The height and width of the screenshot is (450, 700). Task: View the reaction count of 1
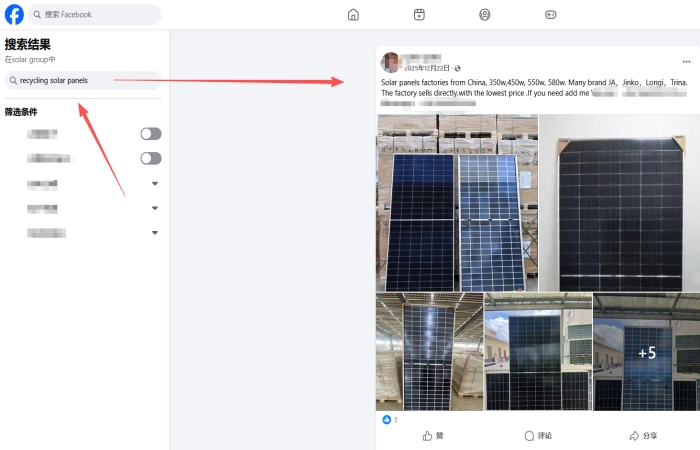tap(396, 420)
